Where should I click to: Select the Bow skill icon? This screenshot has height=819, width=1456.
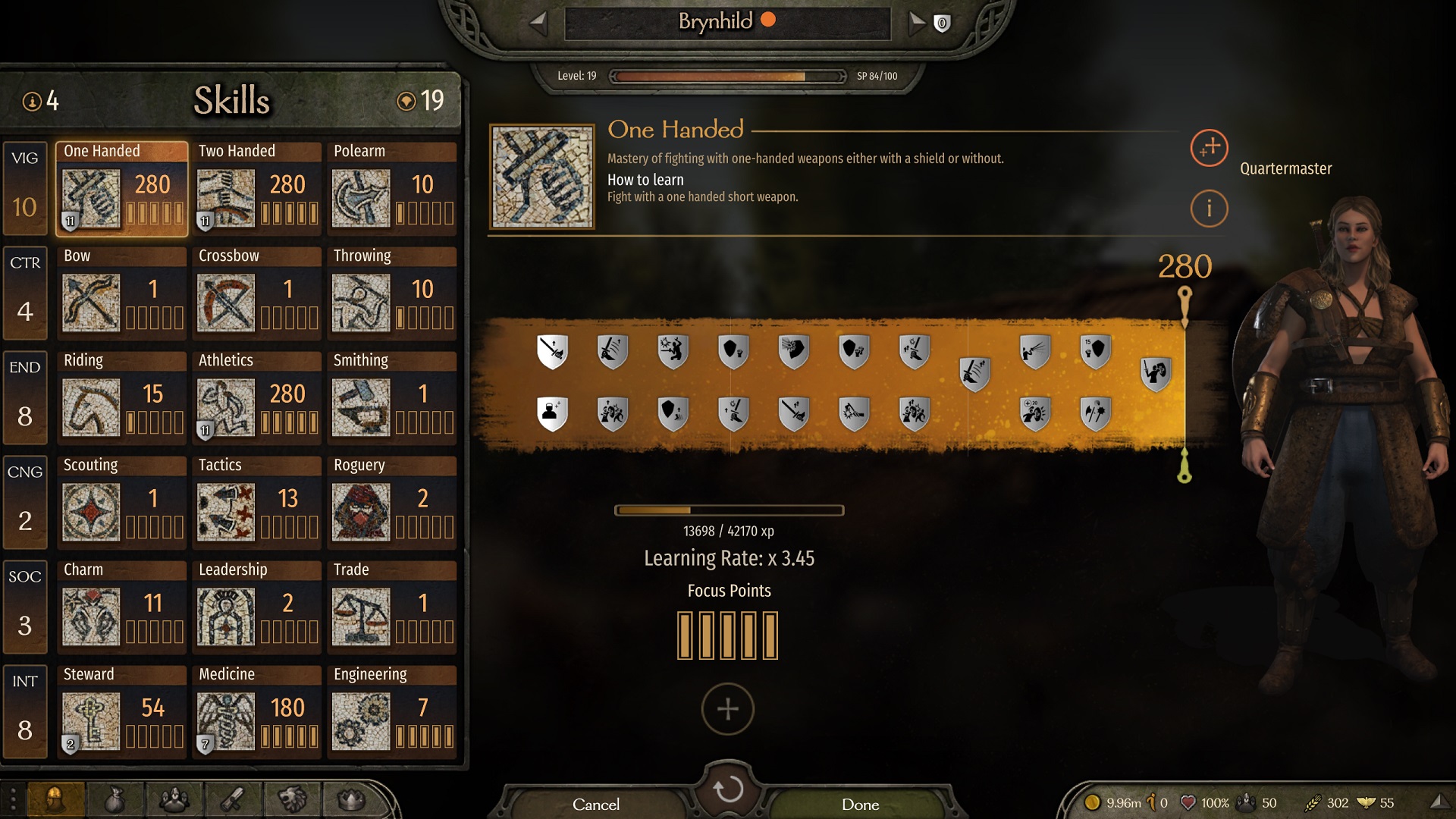tap(91, 303)
